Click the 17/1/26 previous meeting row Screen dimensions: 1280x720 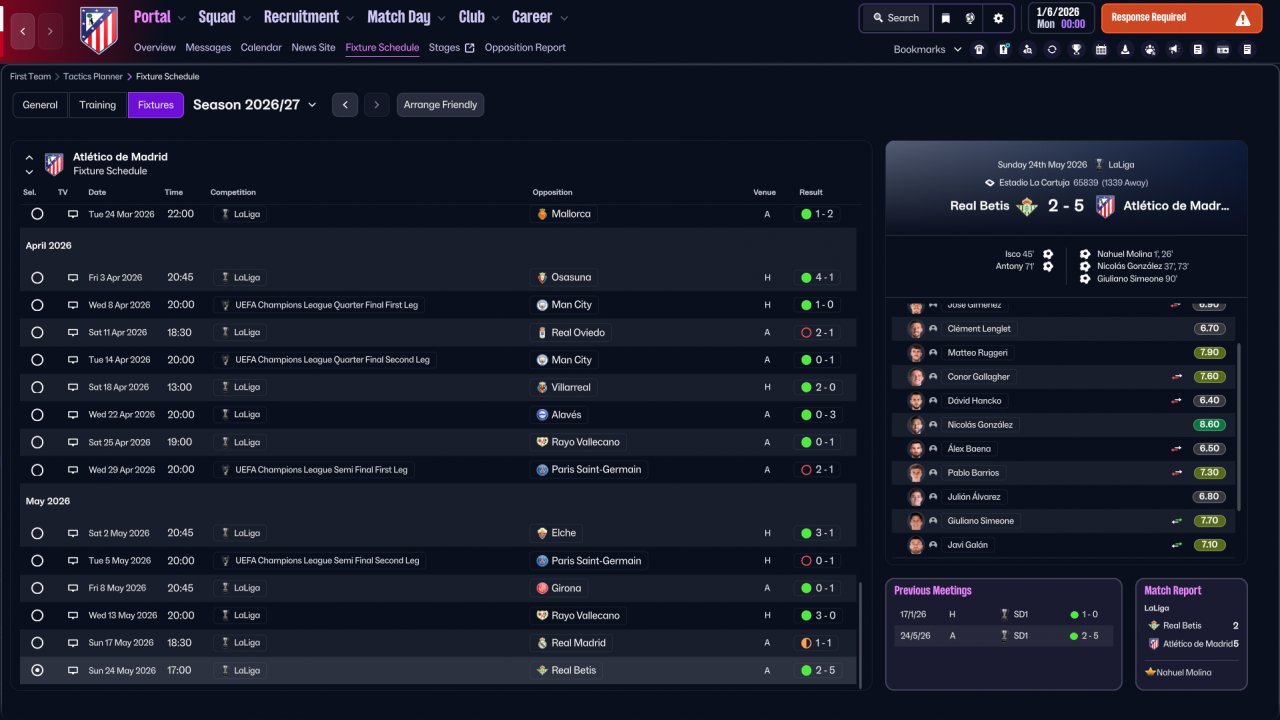coord(1004,615)
